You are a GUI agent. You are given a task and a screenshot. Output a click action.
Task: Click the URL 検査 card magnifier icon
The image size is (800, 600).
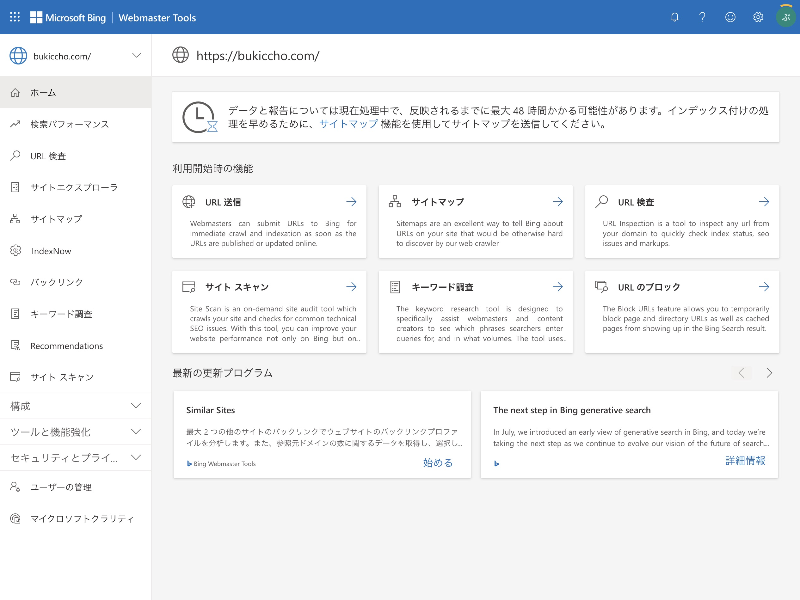602,202
